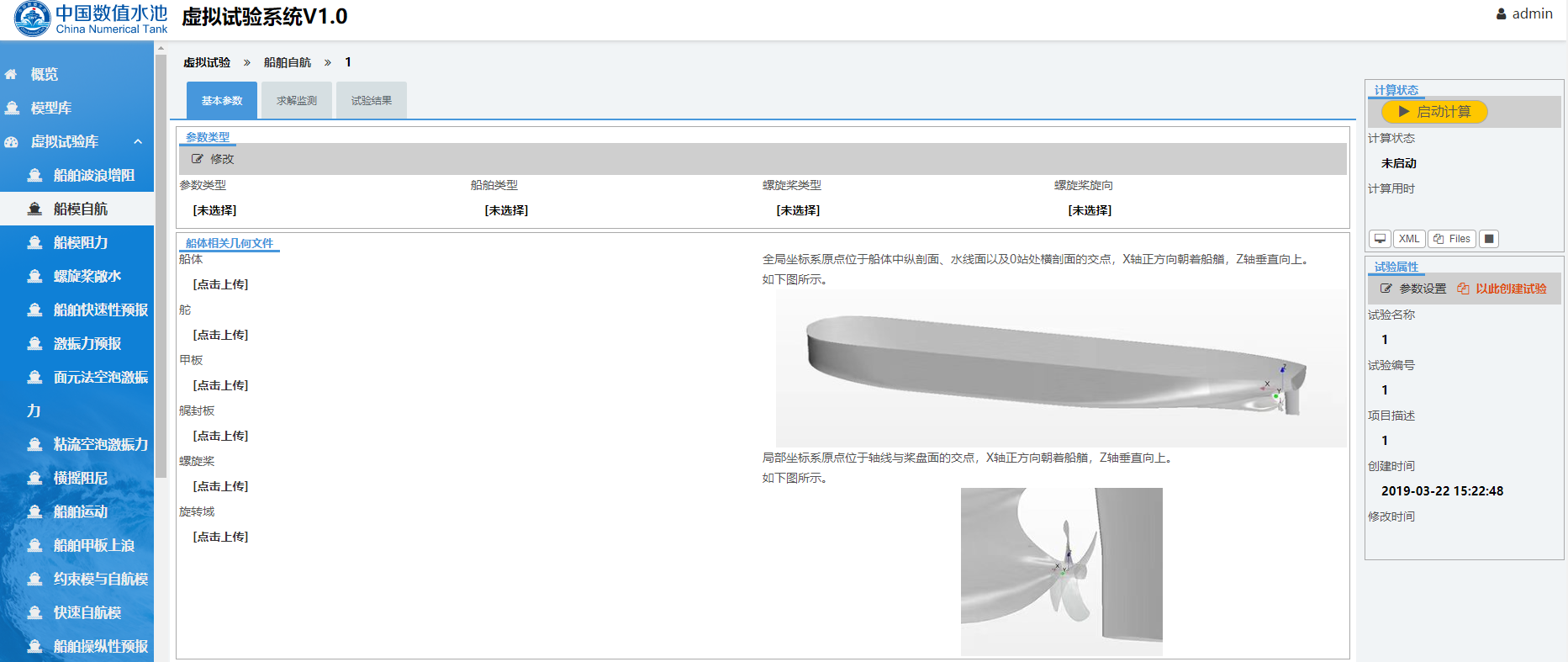Screen dimensions: 1568x662
Task: Select 船模阻力 in the sidebar tree
Action: (x=81, y=242)
